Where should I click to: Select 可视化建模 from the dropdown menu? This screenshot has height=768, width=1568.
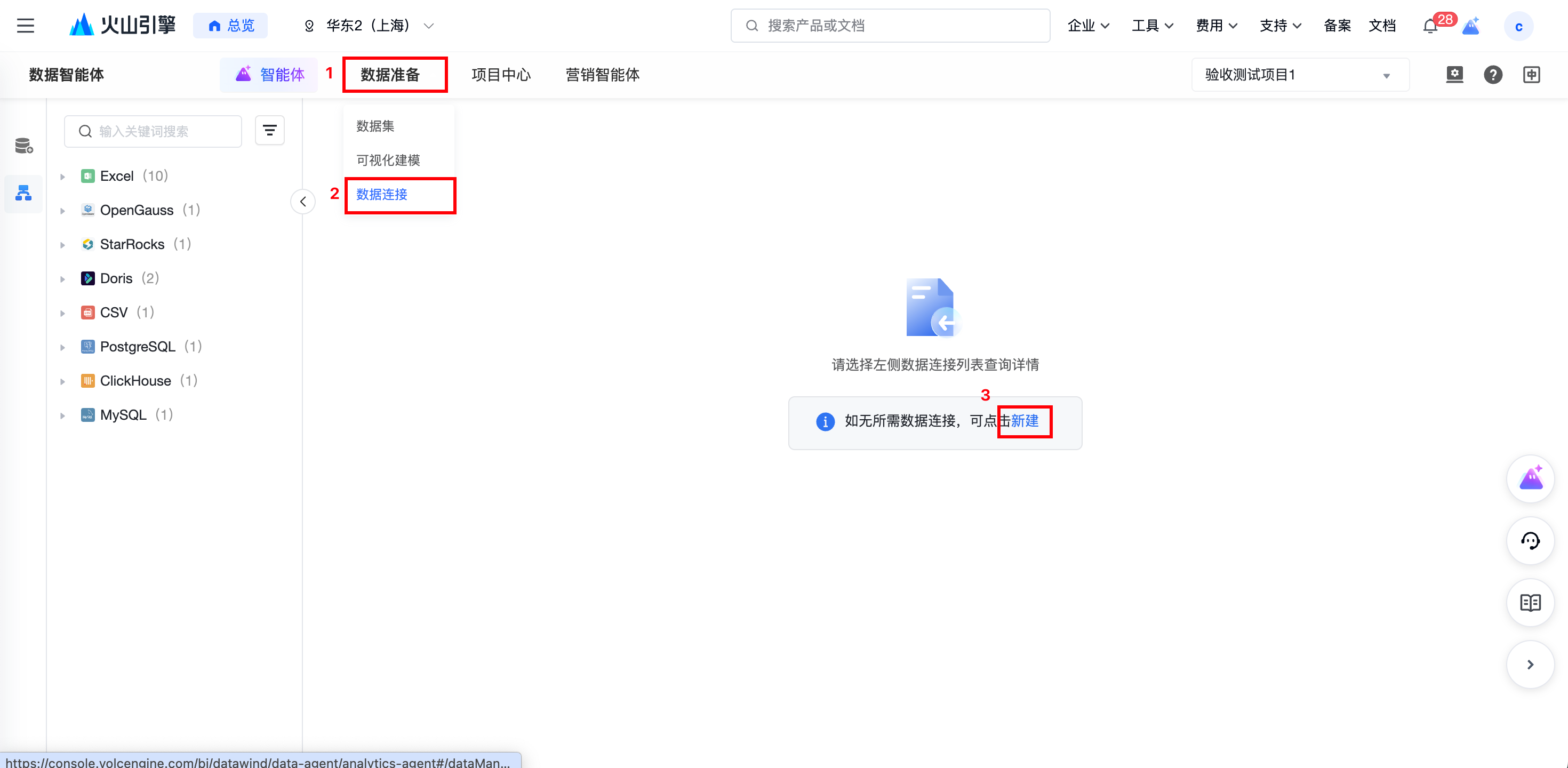tap(388, 160)
